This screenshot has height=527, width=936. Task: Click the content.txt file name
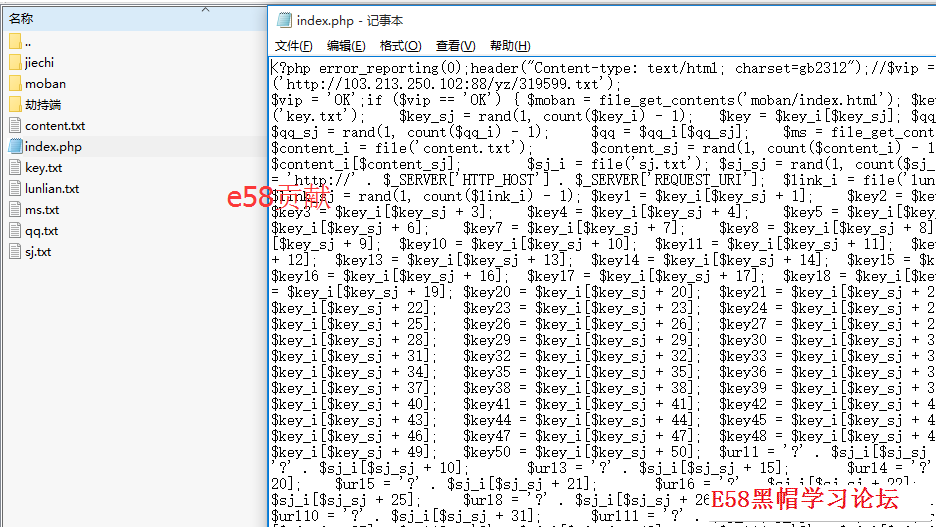point(55,126)
